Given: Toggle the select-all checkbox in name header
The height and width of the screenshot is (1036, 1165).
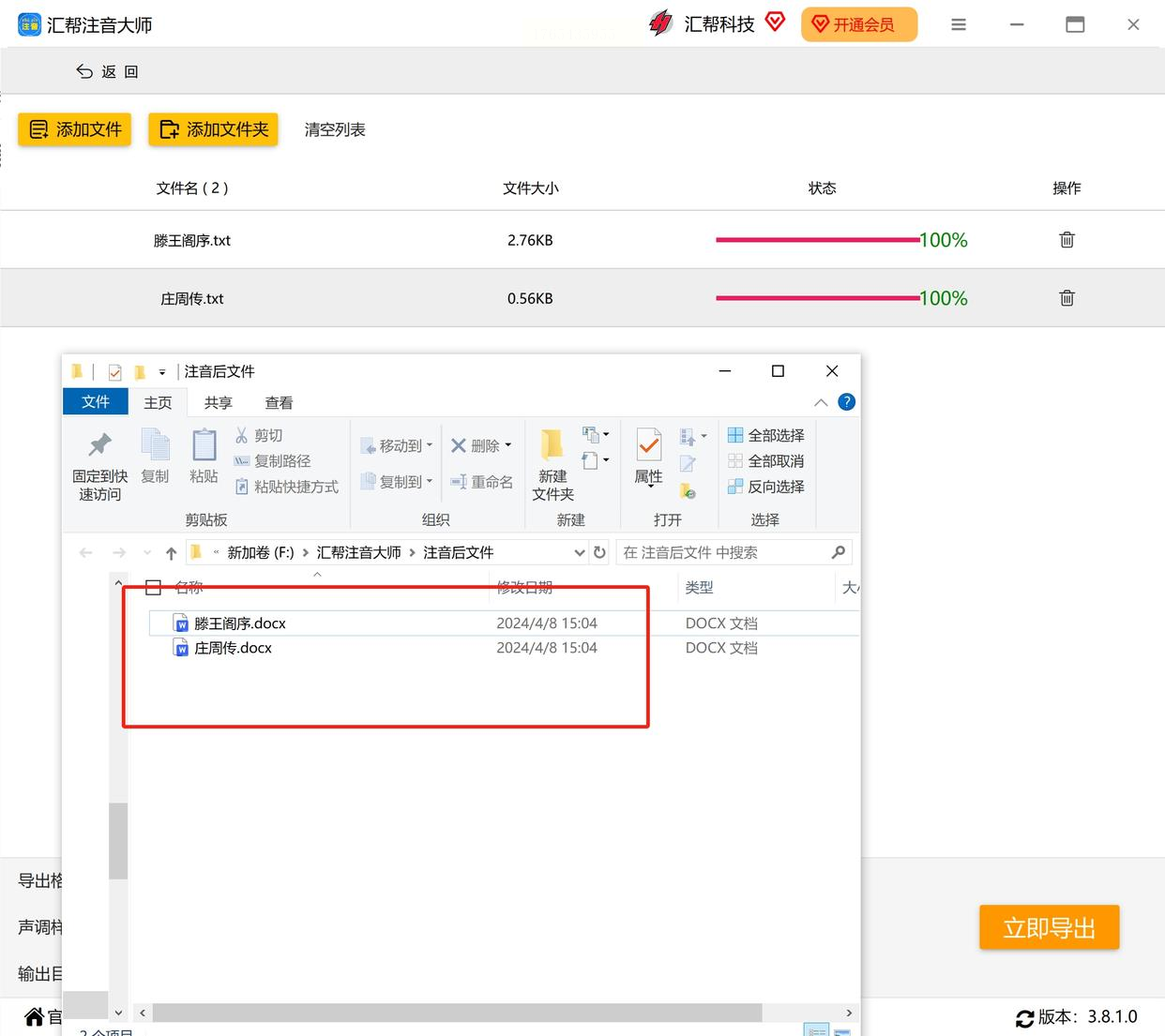Looking at the screenshot, I should 154,588.
